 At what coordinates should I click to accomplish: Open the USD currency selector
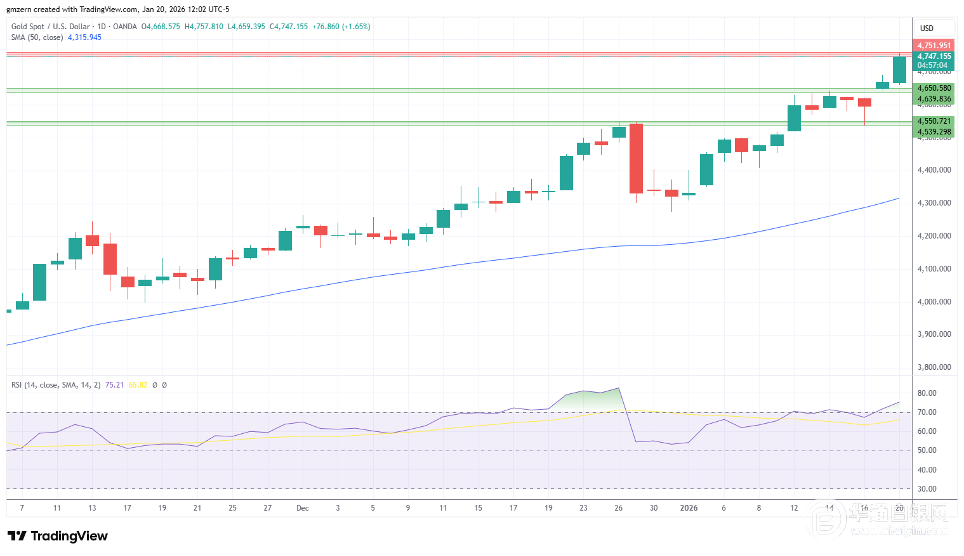(x=926, y=27)
